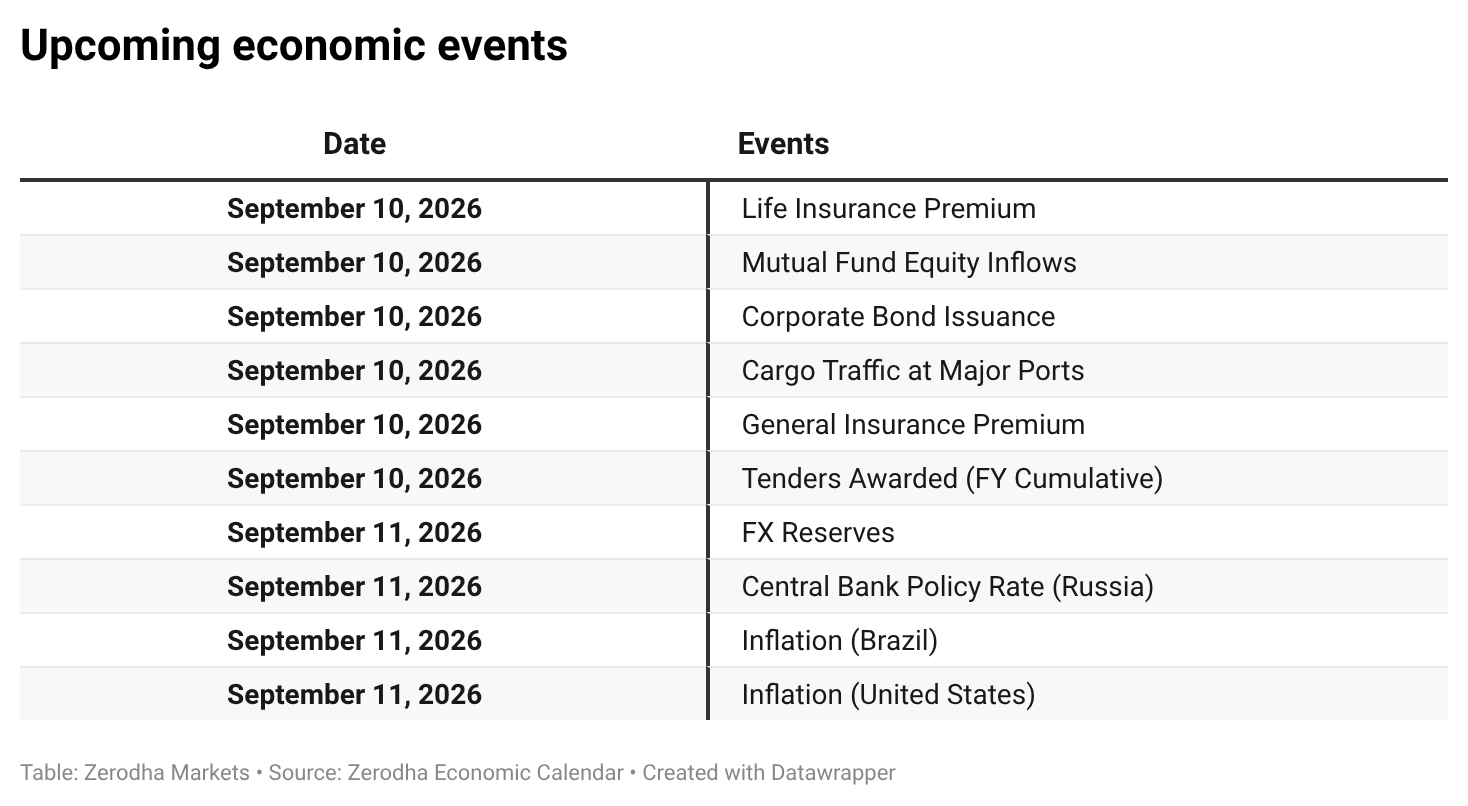Click the date next to FX Reserves
This screenshot has width=1468, height=806.
coord(354,533)
